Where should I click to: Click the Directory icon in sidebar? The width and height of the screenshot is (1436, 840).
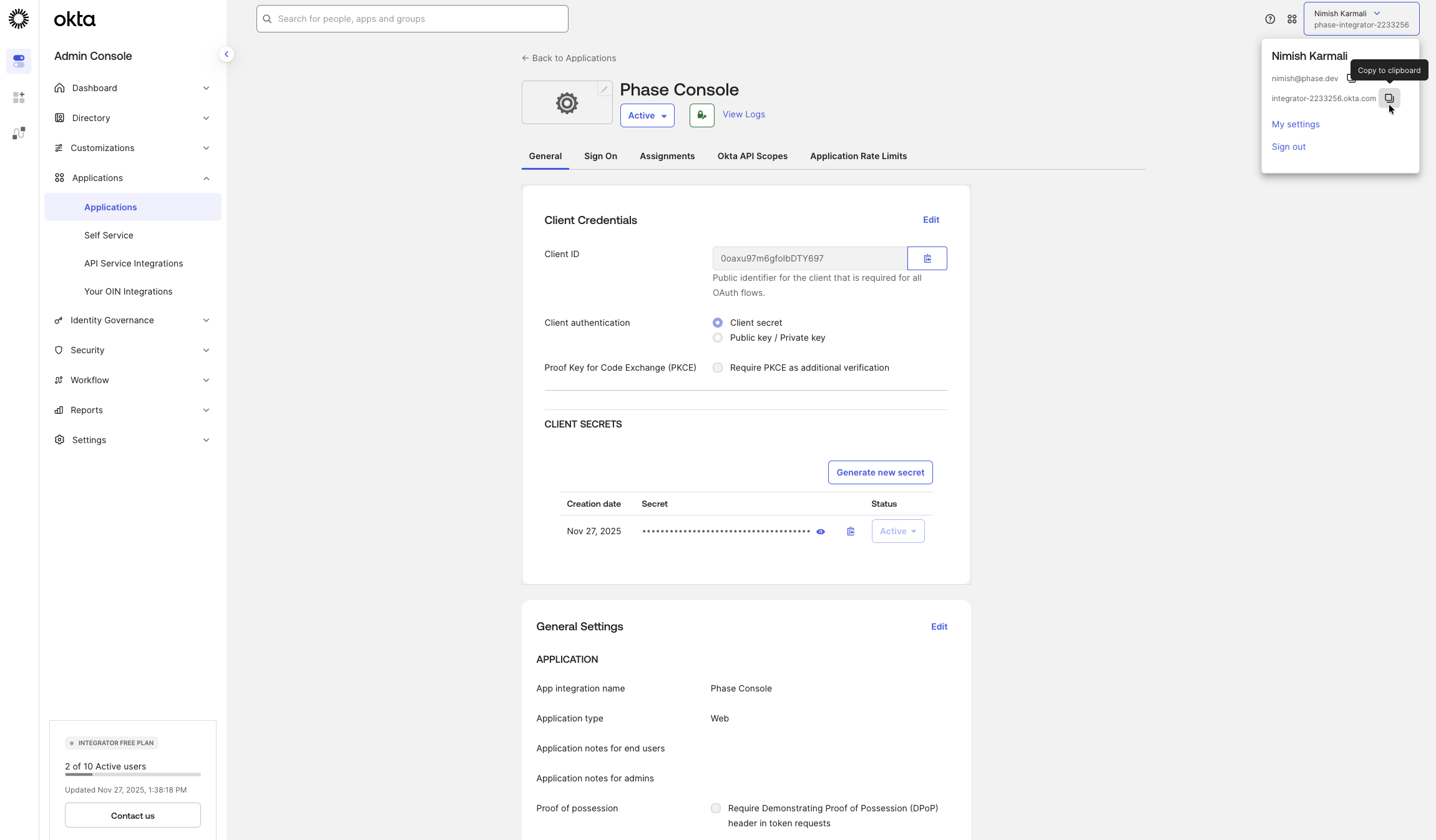59,118
